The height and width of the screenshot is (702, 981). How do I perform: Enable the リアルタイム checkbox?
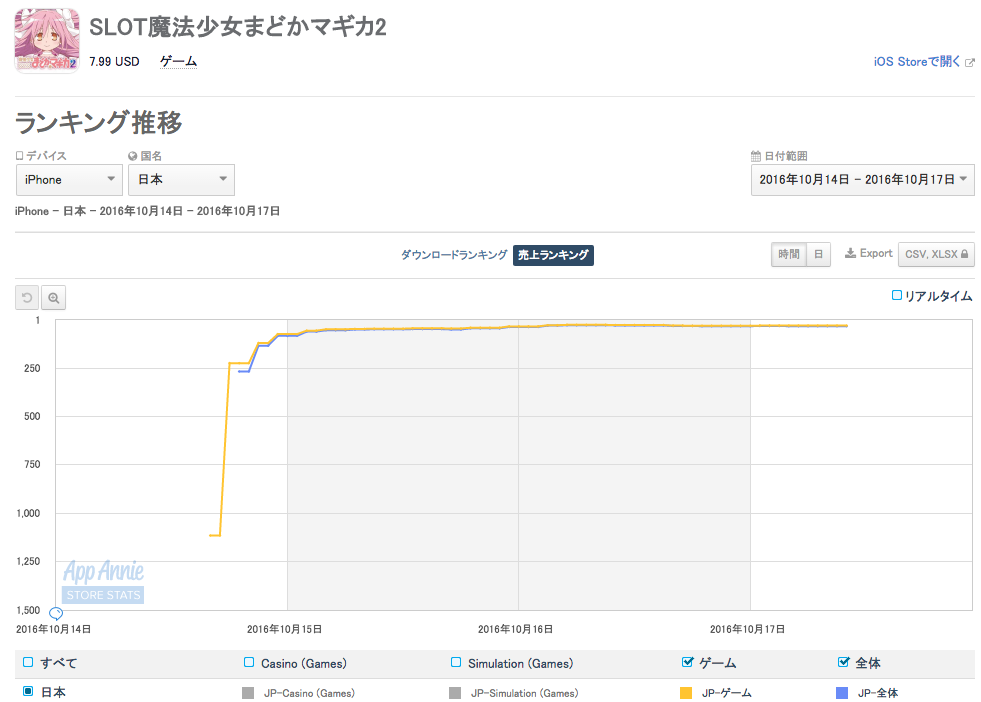pyautogui.click(x=897, y=295)
